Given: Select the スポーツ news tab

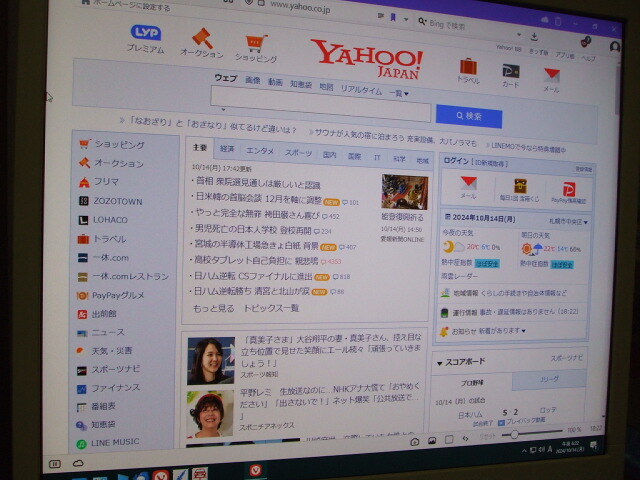Looking at the screenshot, I should [x=298, y=153].
